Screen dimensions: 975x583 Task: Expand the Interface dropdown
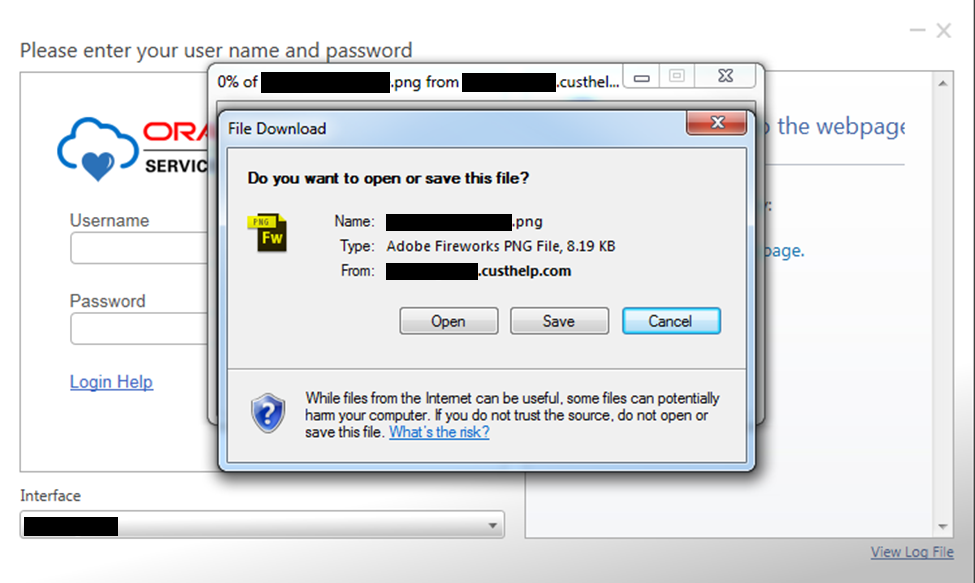492,526
